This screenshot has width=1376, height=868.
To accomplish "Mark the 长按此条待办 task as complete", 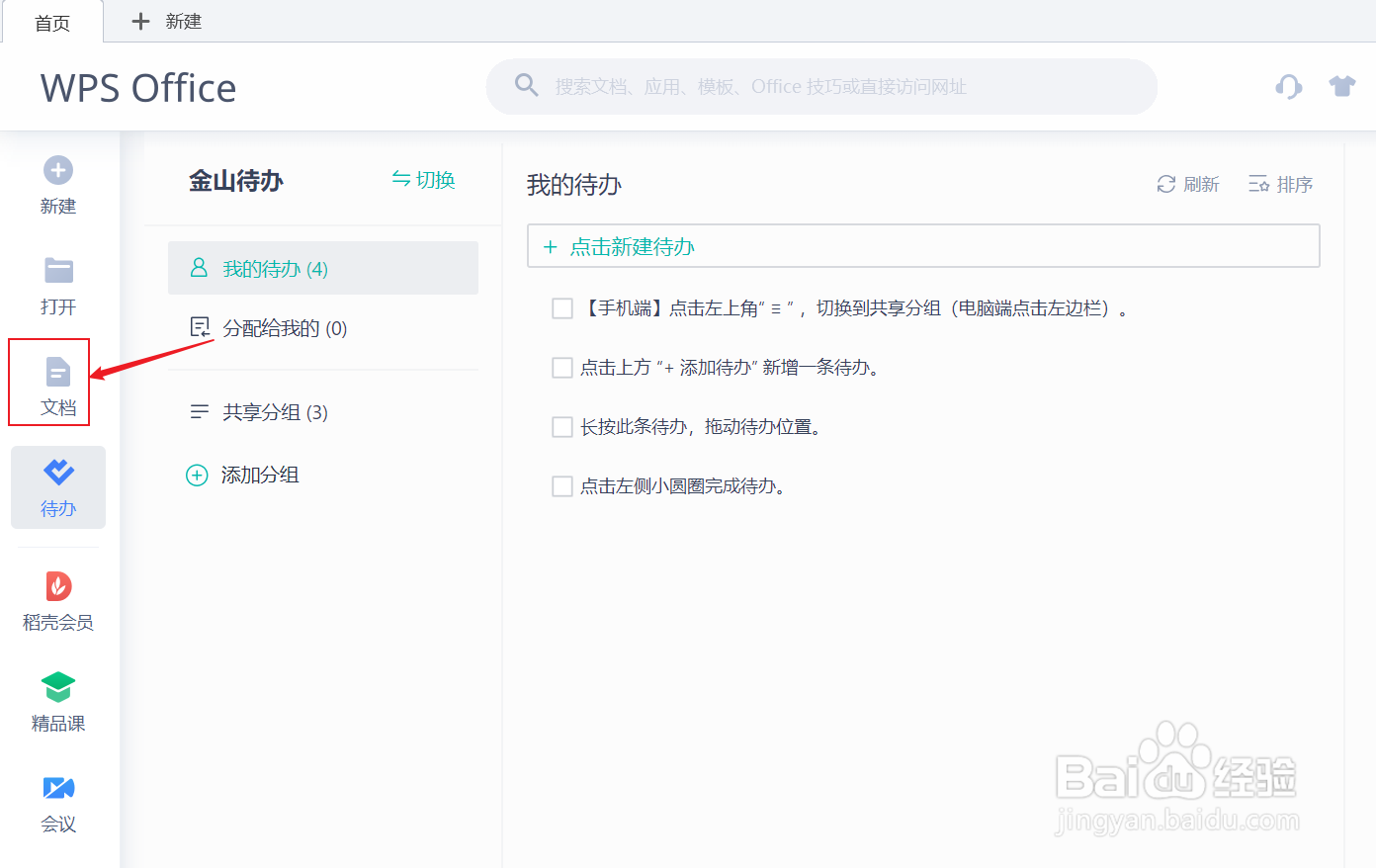I will click(x=562, y=426).
